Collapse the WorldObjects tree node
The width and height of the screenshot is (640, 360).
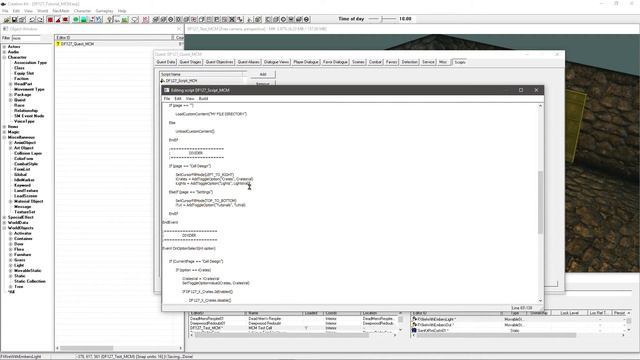(4, 228)
